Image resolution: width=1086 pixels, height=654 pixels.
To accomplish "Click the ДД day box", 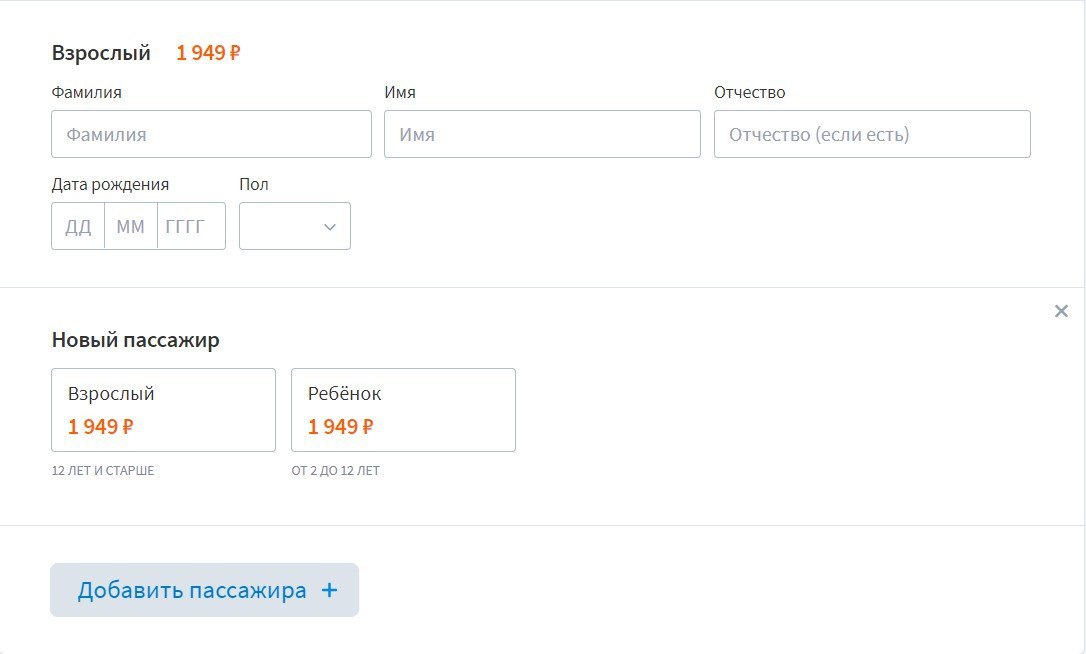I will pos(78,226).
